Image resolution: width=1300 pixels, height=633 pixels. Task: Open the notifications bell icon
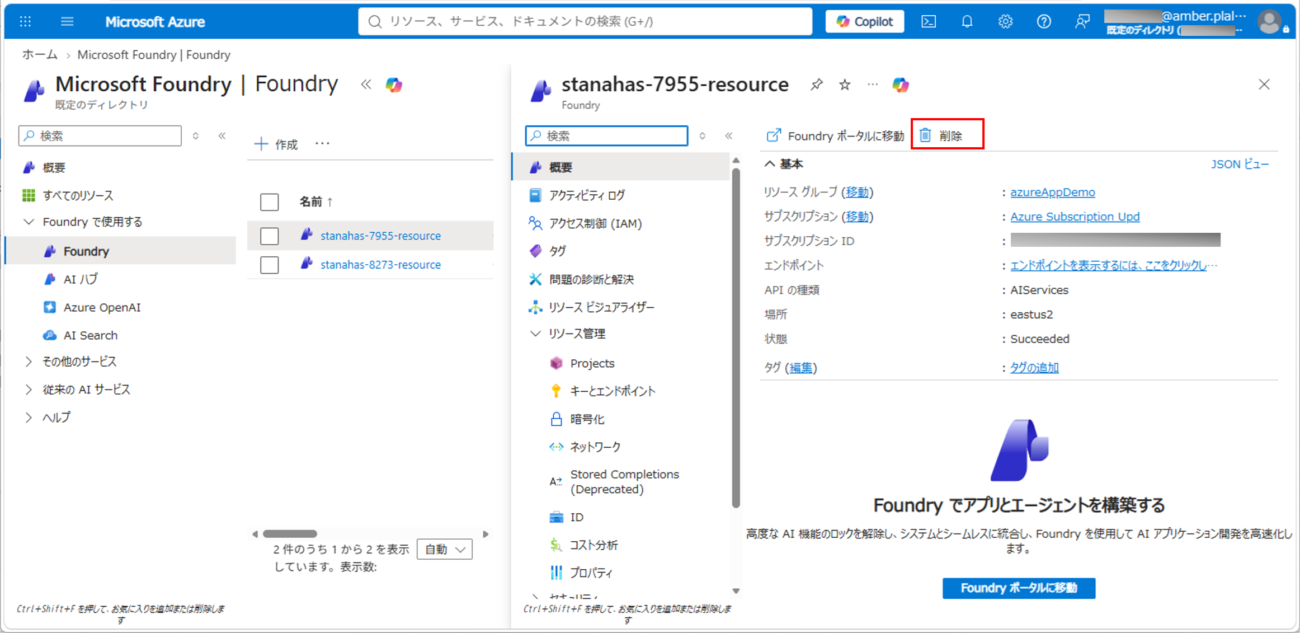967,21
